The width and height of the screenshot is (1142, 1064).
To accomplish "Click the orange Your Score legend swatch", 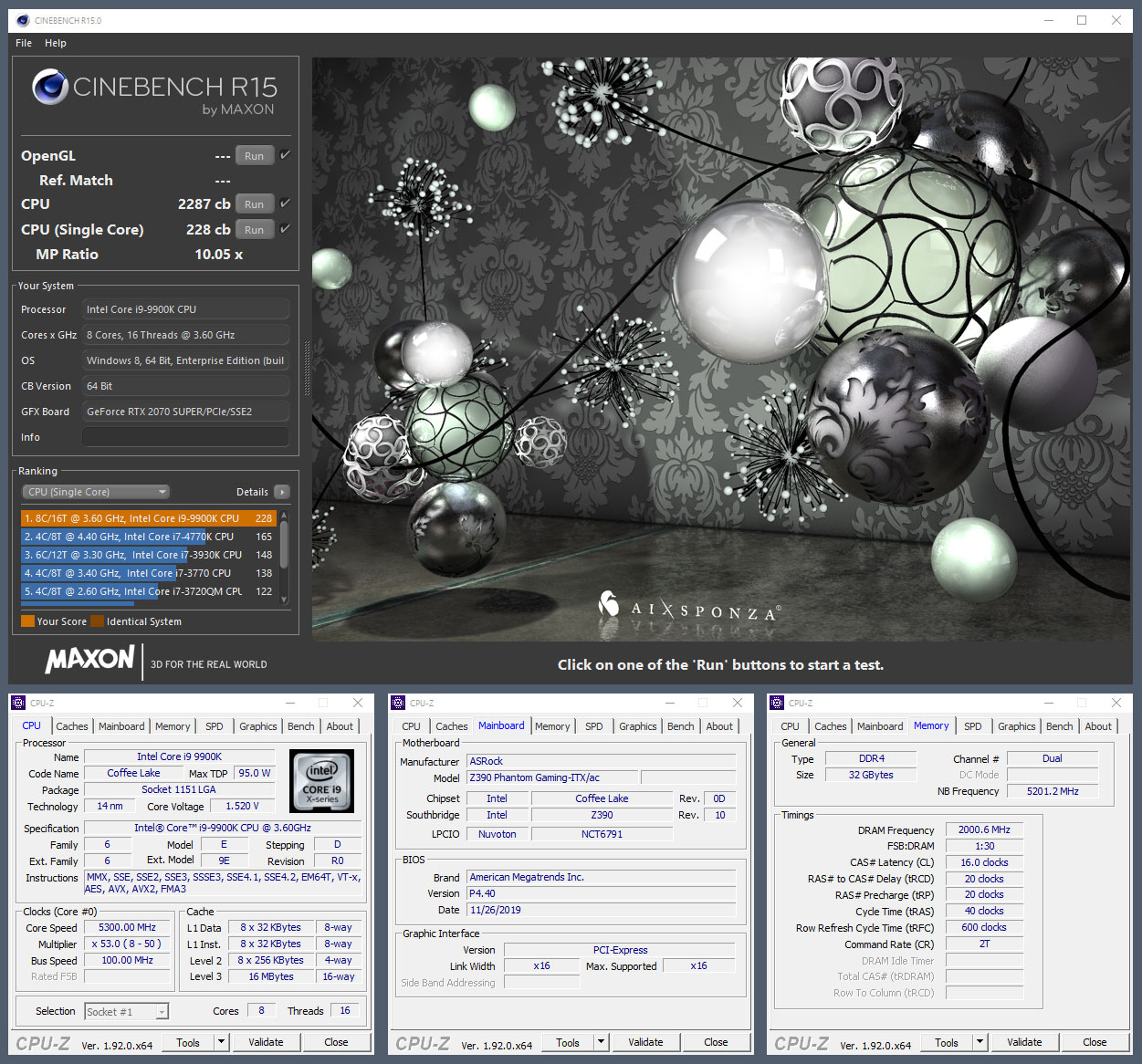I will [x=27, y=621].
